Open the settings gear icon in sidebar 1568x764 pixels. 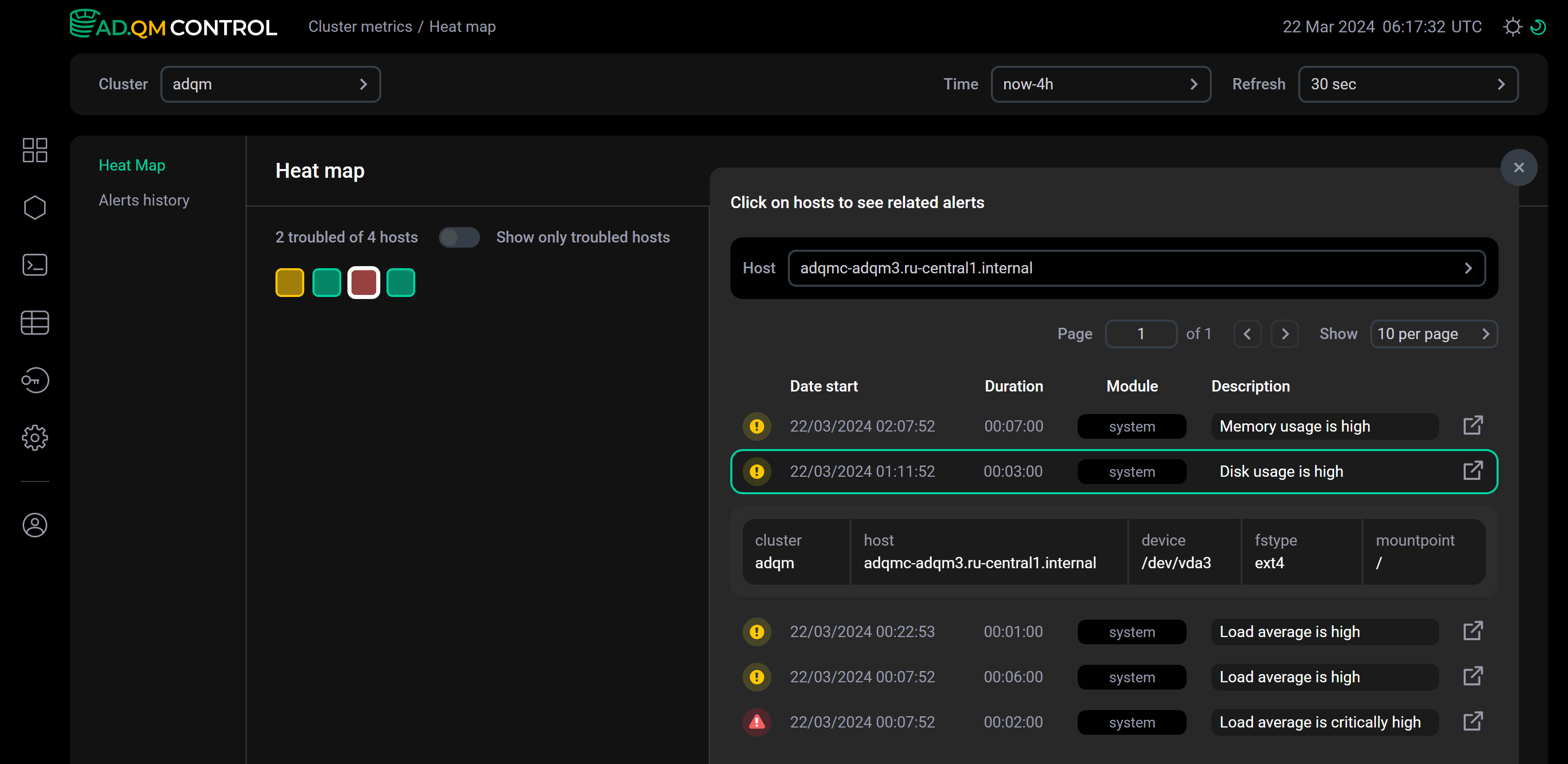tap(35, 438)
